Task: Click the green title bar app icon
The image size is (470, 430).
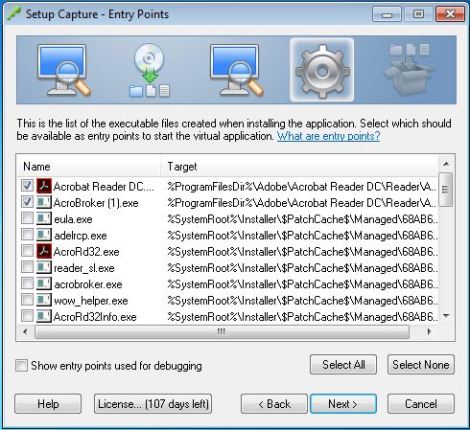Action: (14, 14)
